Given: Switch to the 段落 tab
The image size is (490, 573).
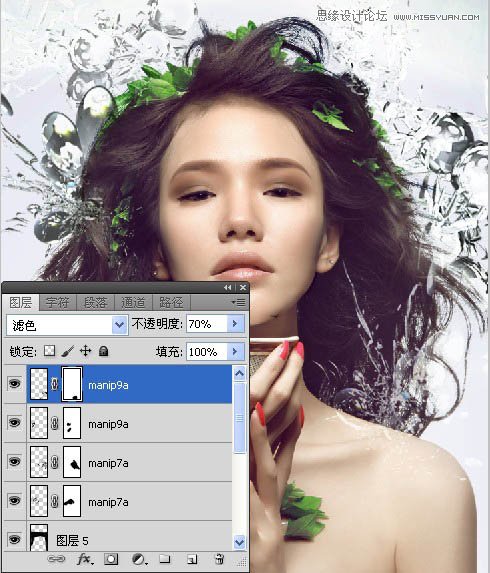Looking at the screenshot, I should (95, 303).
